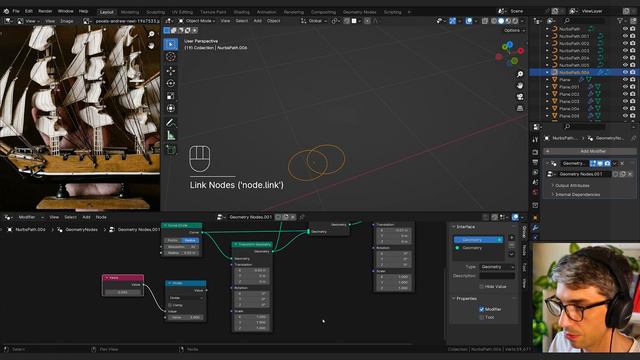Image resolution: width=640 pixels, height=360 pixels.
Task: Select the Annotate tool in viewport toolbar
Action: pyautogui.click(x=171, y=122)
